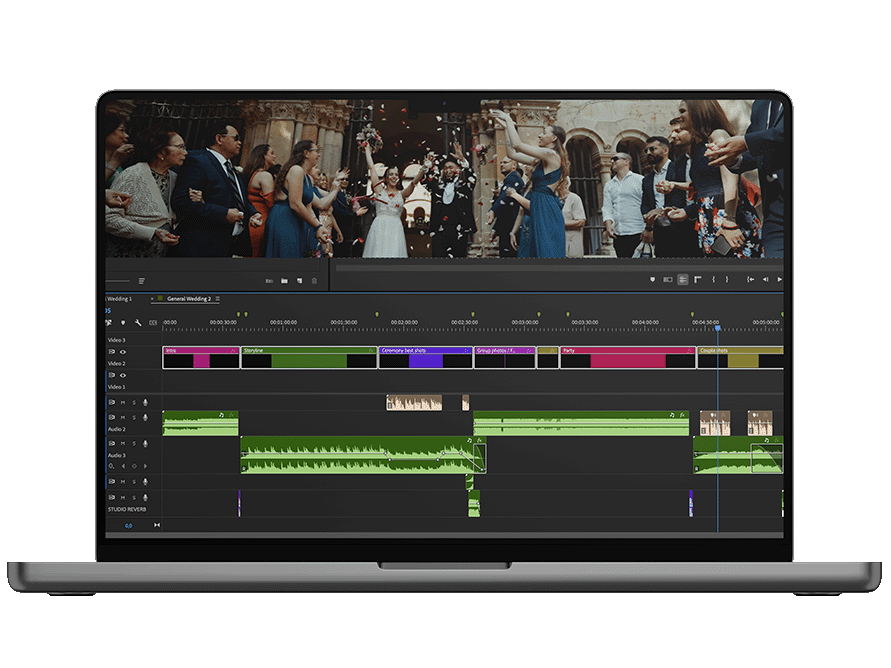Click previous keyframe arrow on Audio 3
891x668 pixels.
[123, 466]
